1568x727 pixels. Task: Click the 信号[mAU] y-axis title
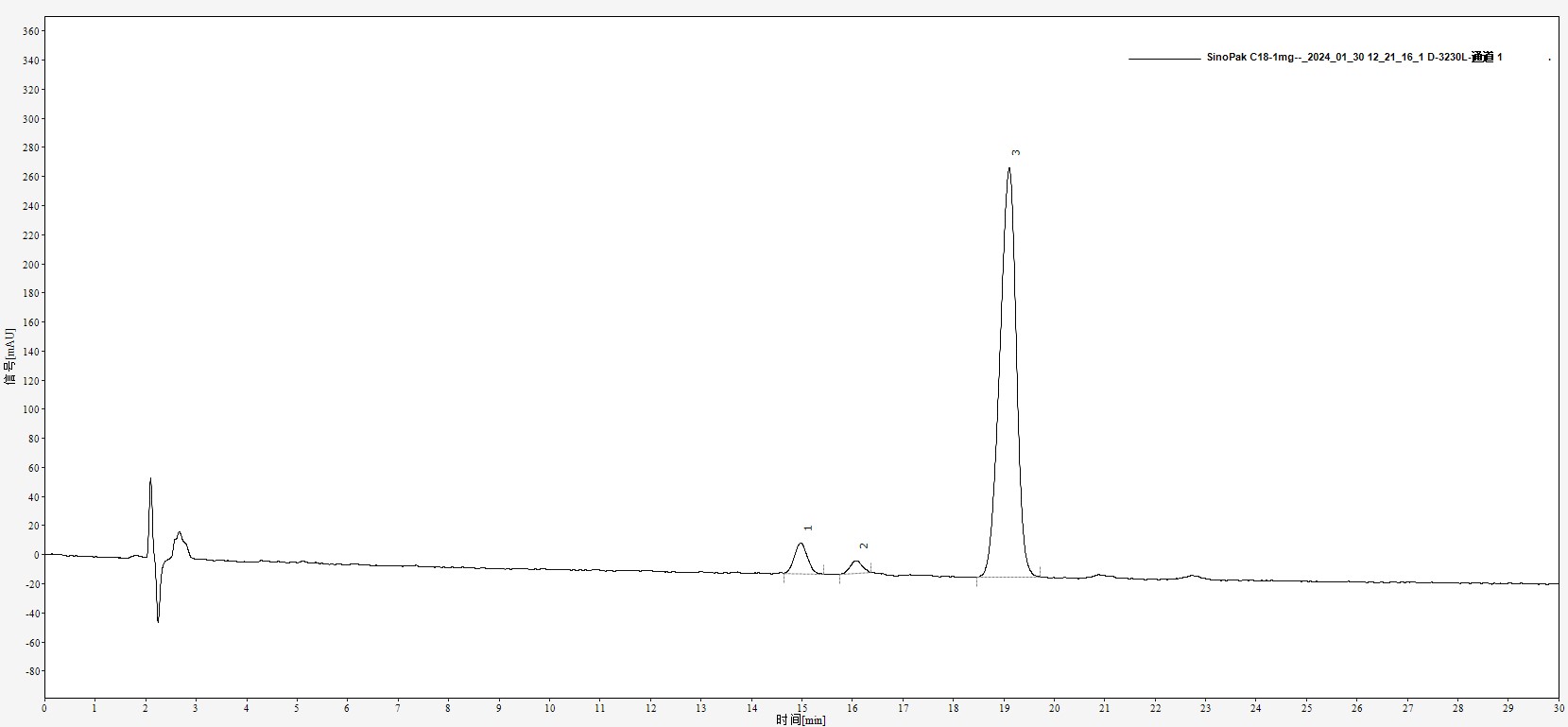click(x=10, y=355)
